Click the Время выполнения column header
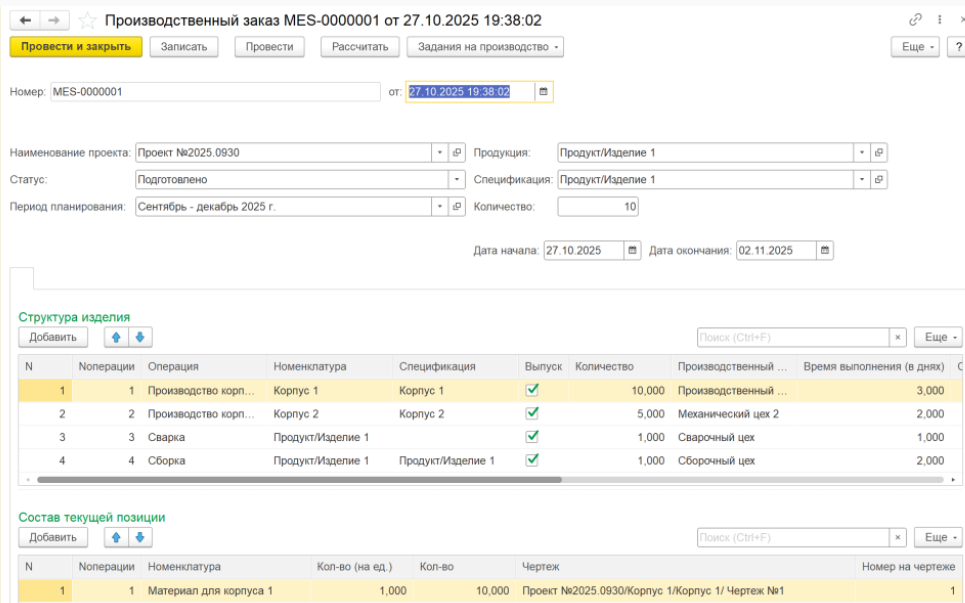The width and height of the screenshot is (965, 603). (x=874, y=367)
